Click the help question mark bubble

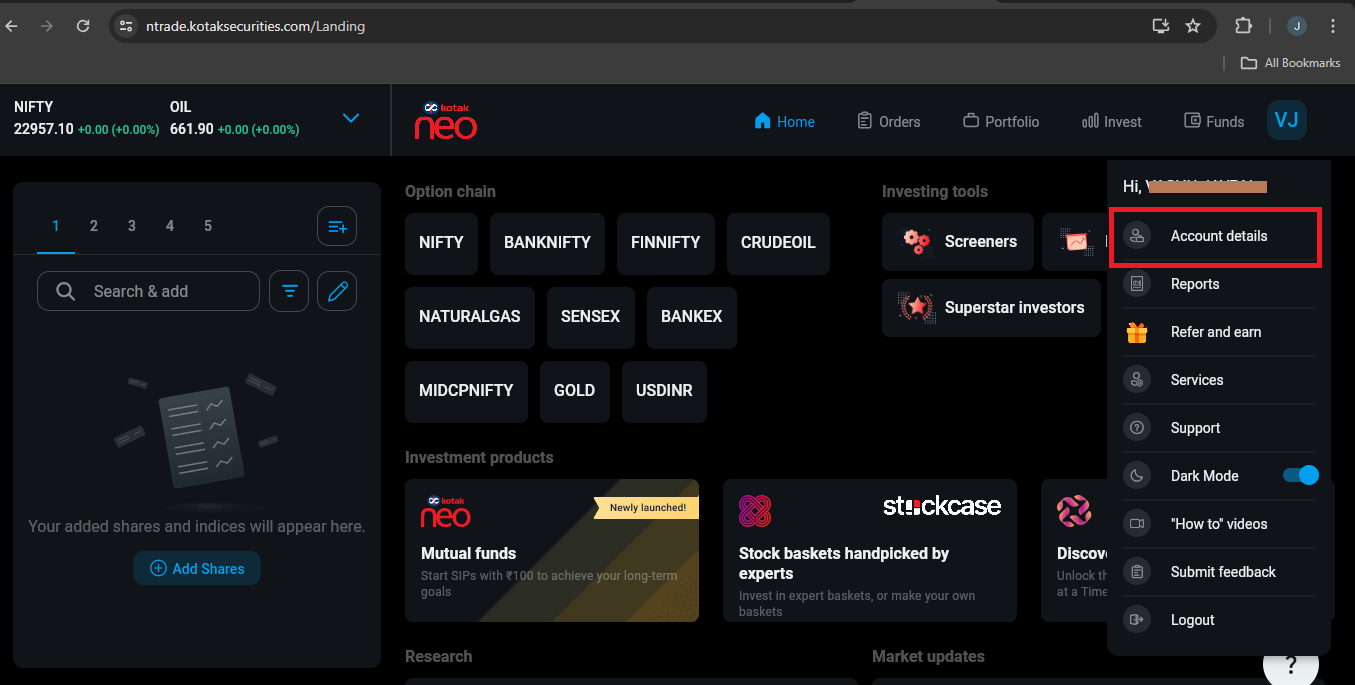[1290, 664]
